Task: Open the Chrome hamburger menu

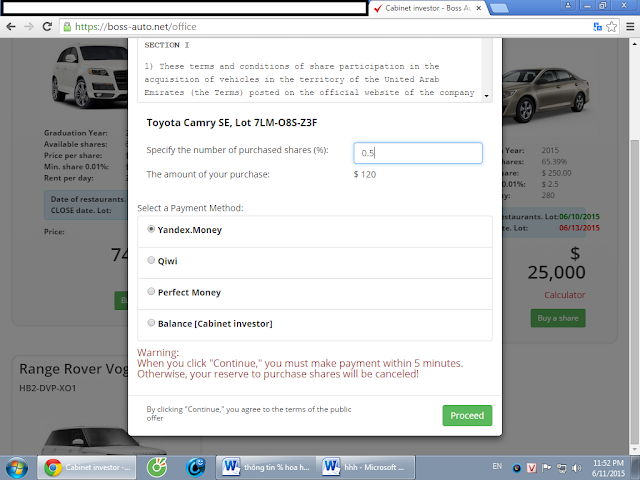Action: point(630,27)
